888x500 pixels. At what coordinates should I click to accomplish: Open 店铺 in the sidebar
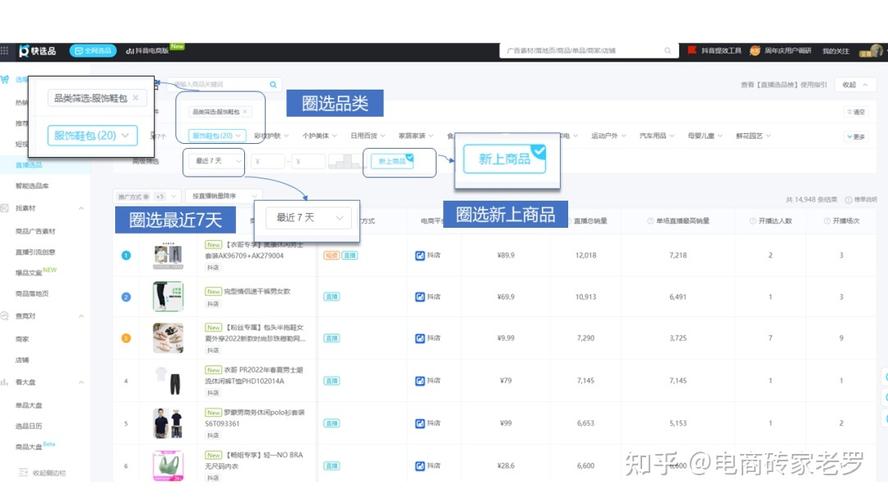(22, 360)
